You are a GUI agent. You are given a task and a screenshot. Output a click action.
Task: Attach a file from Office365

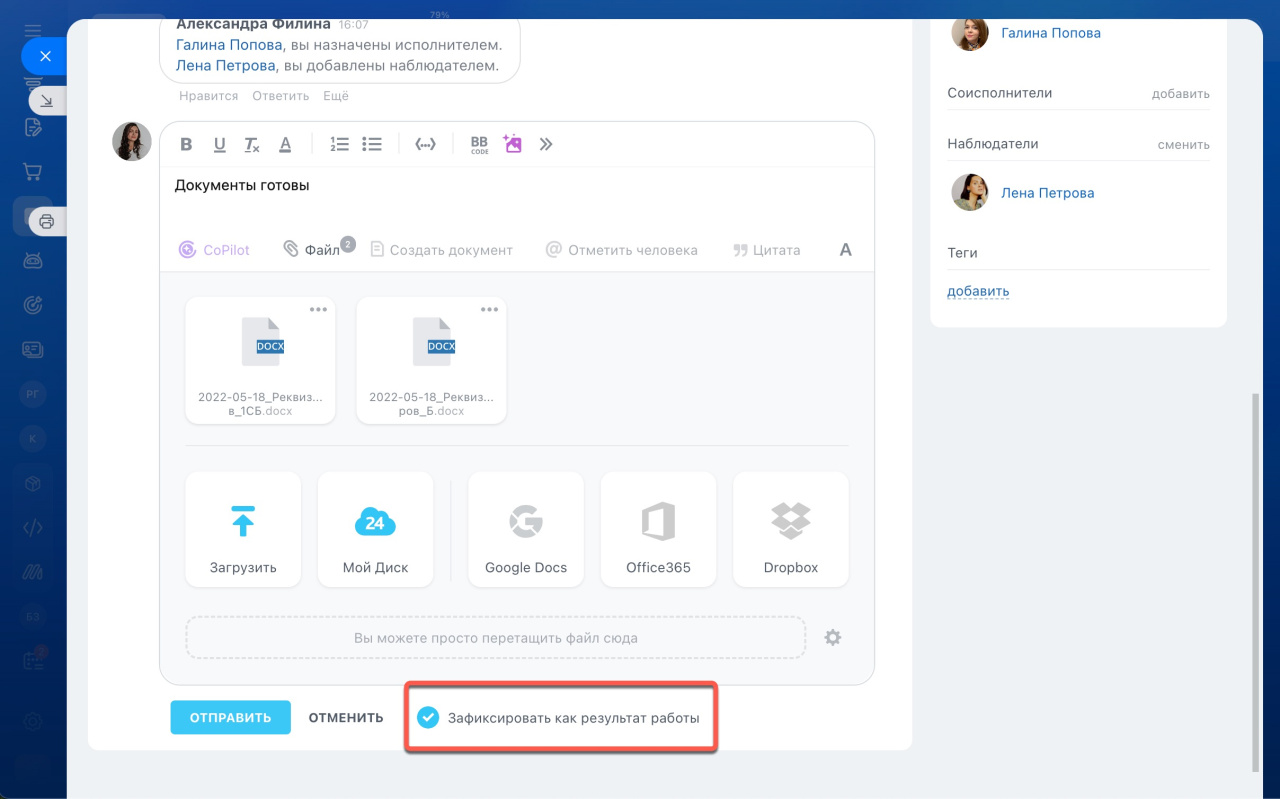tap(658, 529)
